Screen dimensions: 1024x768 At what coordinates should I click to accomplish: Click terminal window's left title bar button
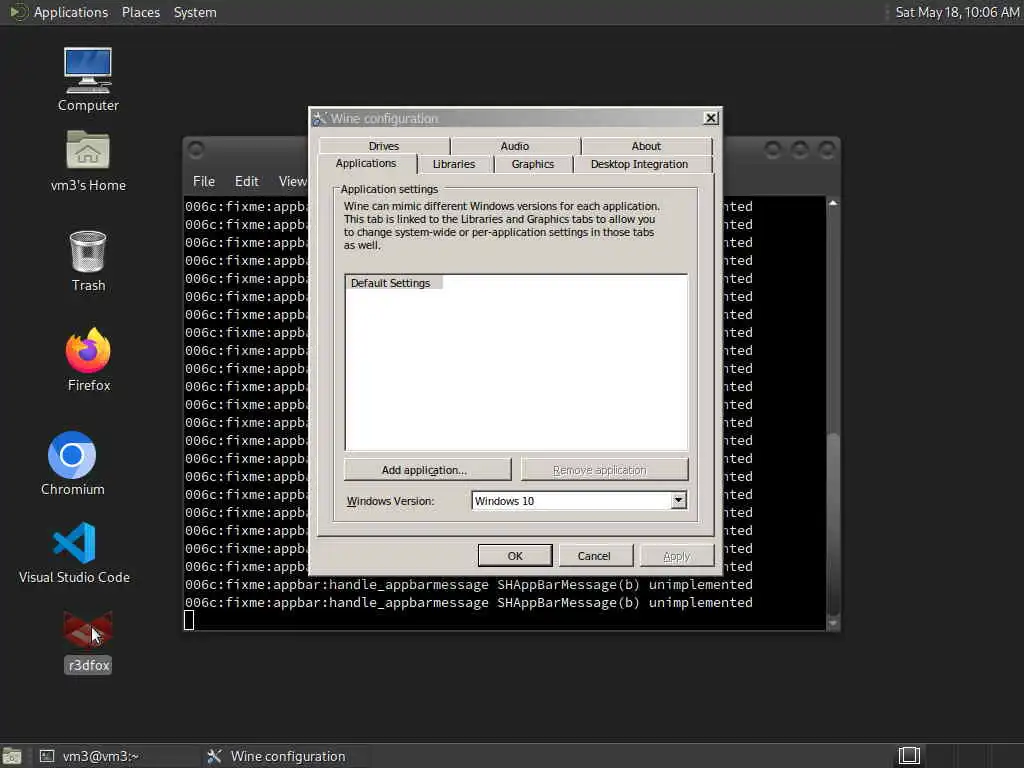196,150
